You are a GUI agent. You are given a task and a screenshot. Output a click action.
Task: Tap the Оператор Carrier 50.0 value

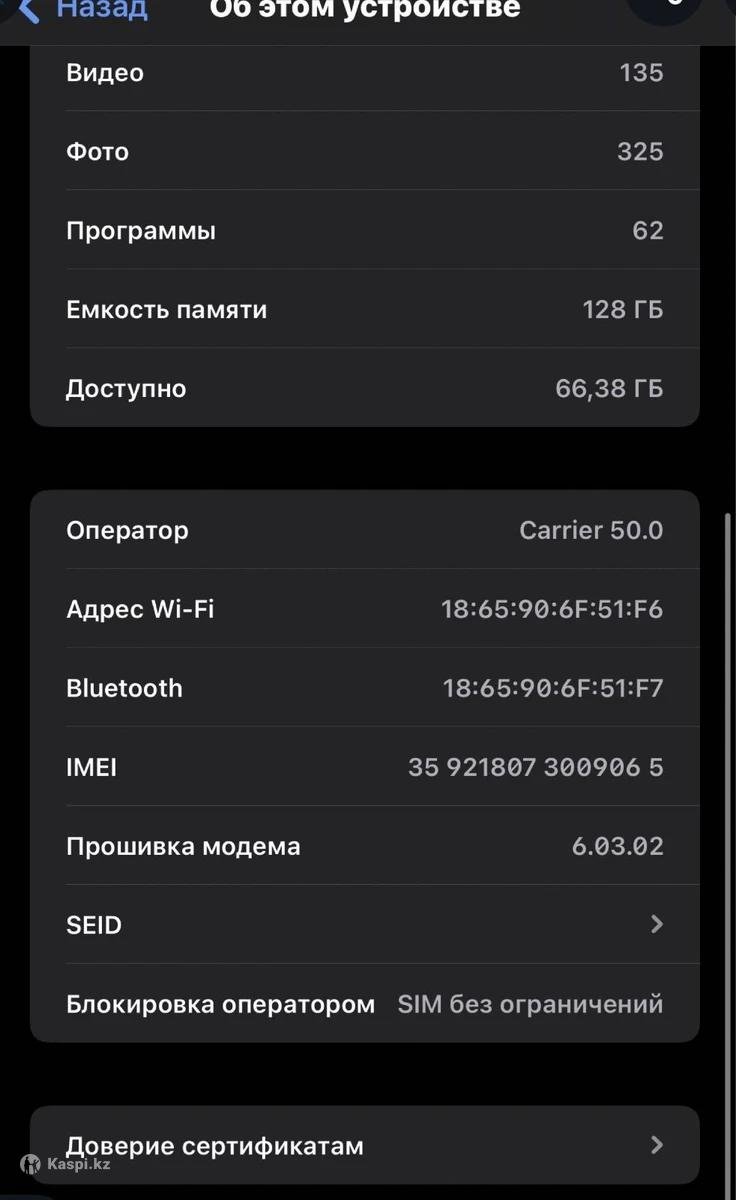tap(591, 530)
